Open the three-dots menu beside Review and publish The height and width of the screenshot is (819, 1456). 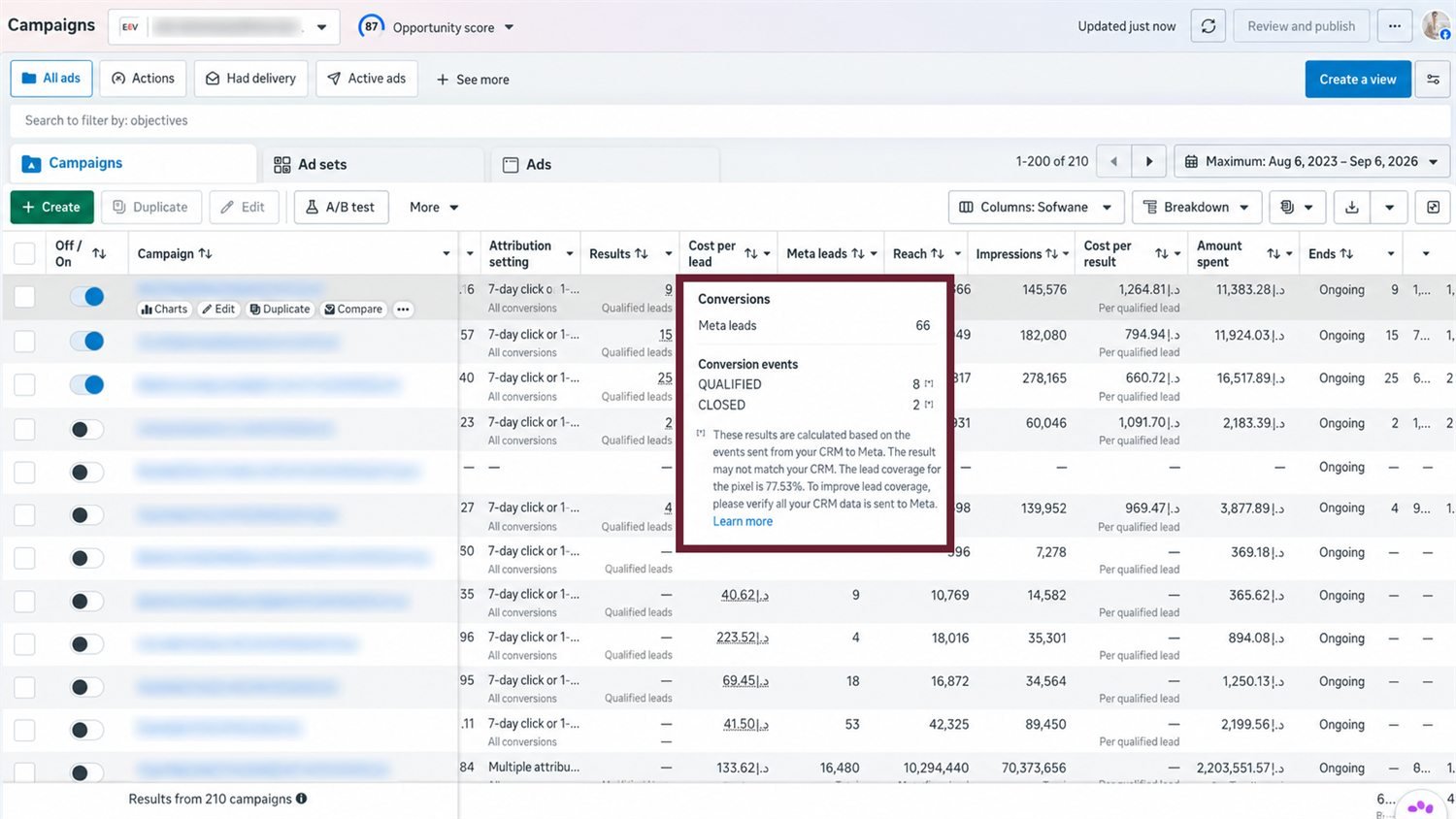[1395, 26]
